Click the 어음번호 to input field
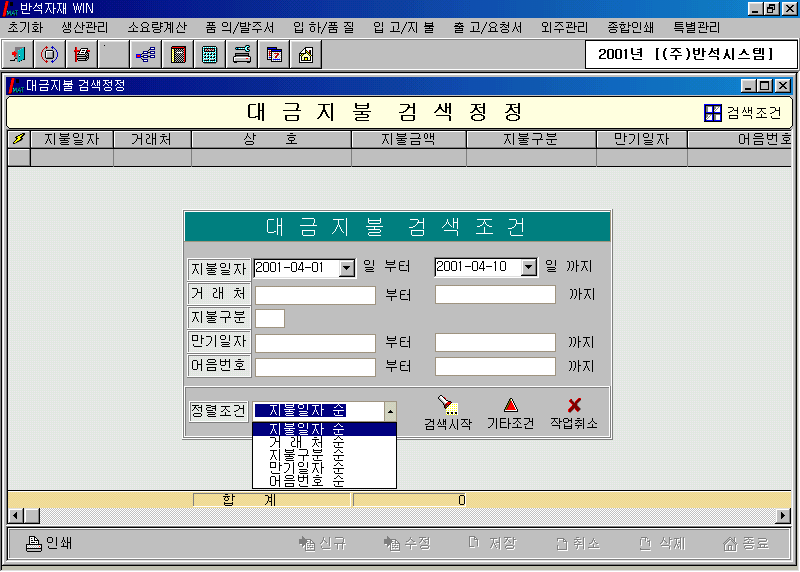Image resolution: width=800 pixels, height=572 pixels. tap(495, 366)
